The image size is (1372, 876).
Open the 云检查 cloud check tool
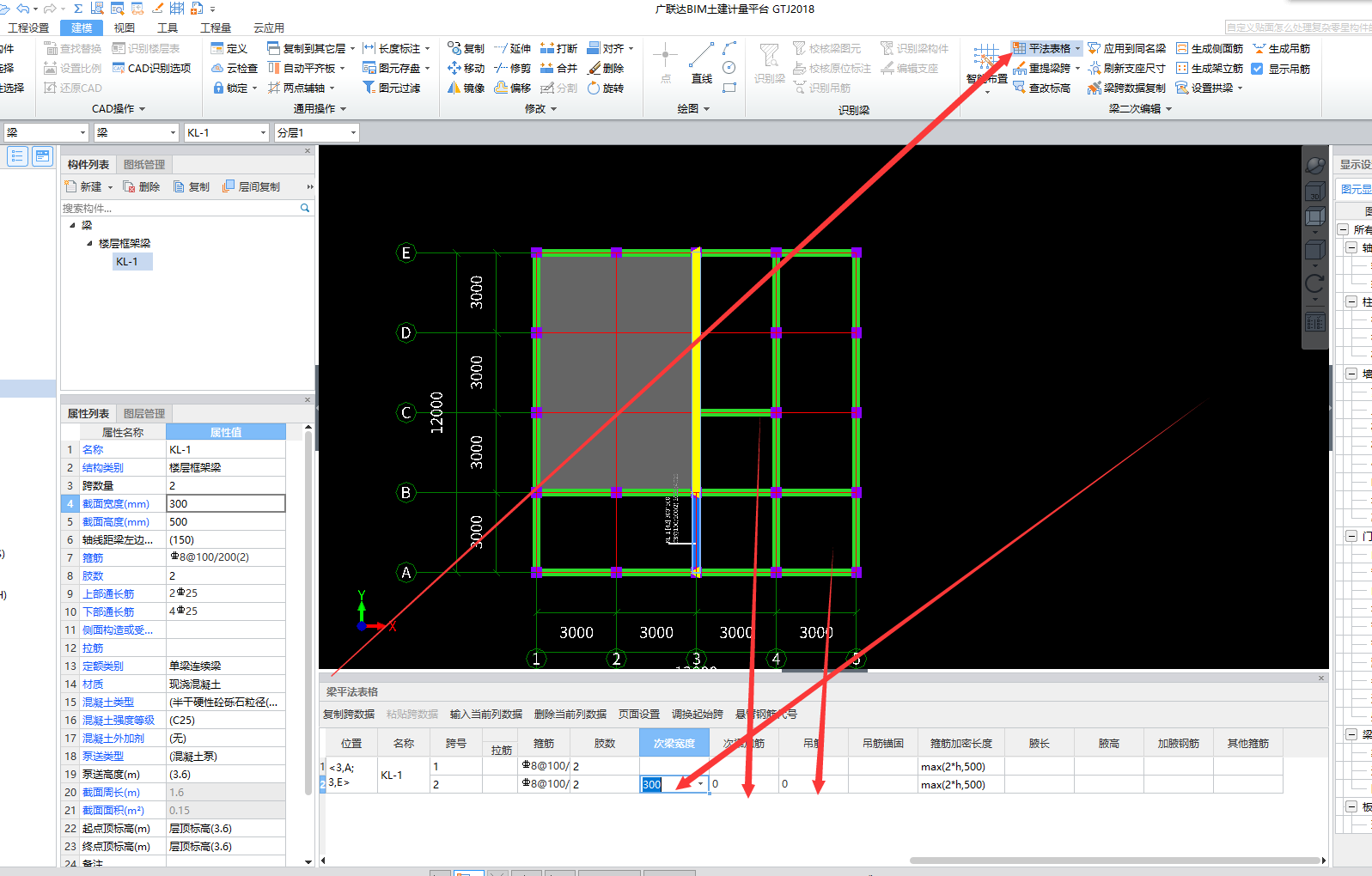pyautogui.click(x=235, y=68)
